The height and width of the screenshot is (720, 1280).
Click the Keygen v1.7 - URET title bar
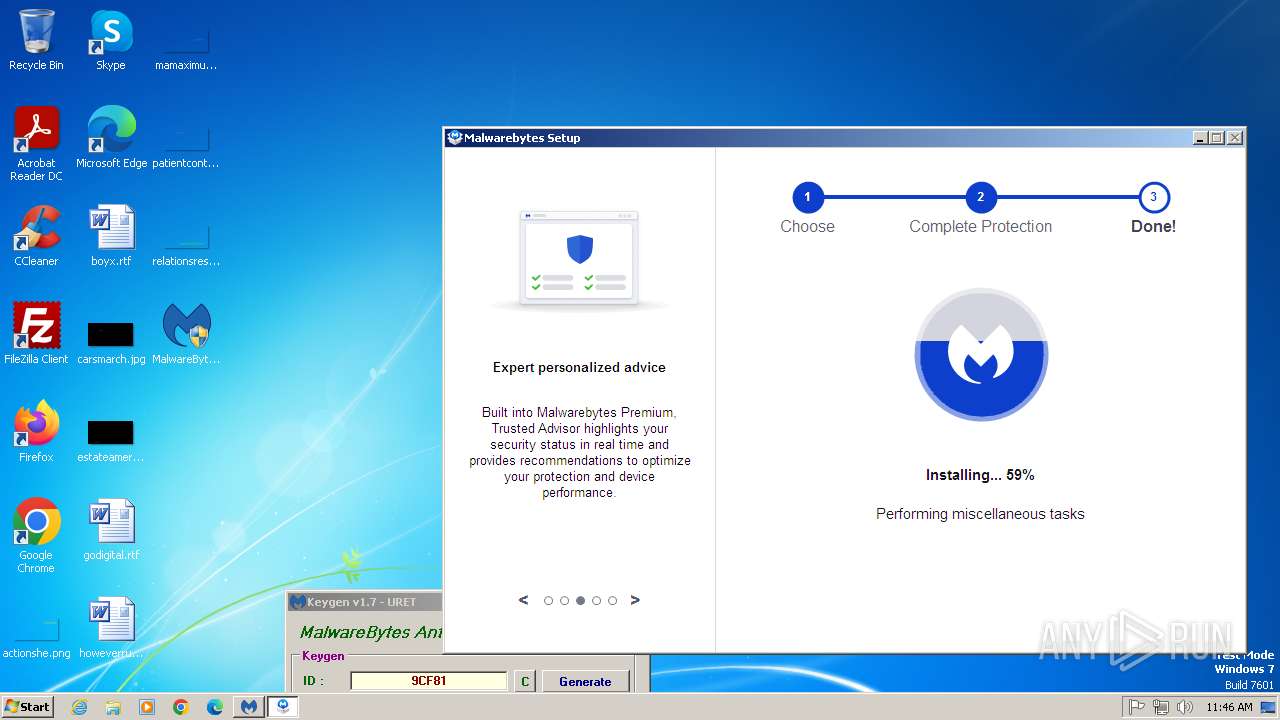(365, 602)
